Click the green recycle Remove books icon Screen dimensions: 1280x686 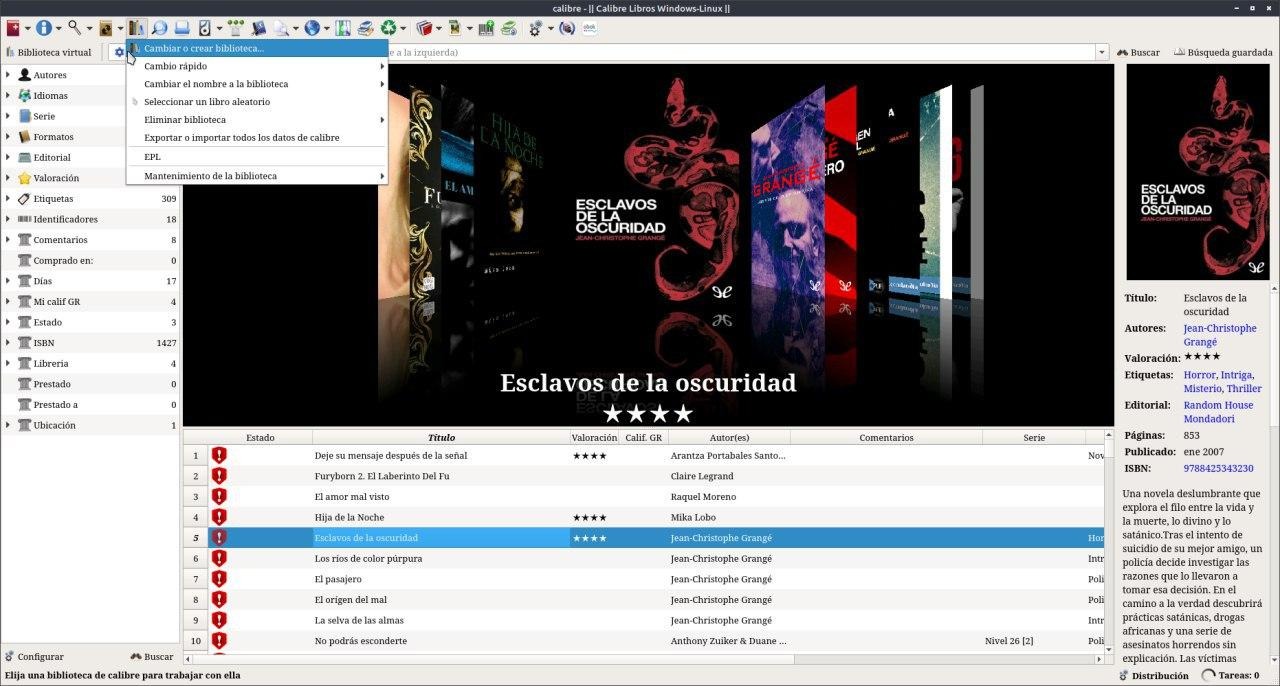(388, 28)
